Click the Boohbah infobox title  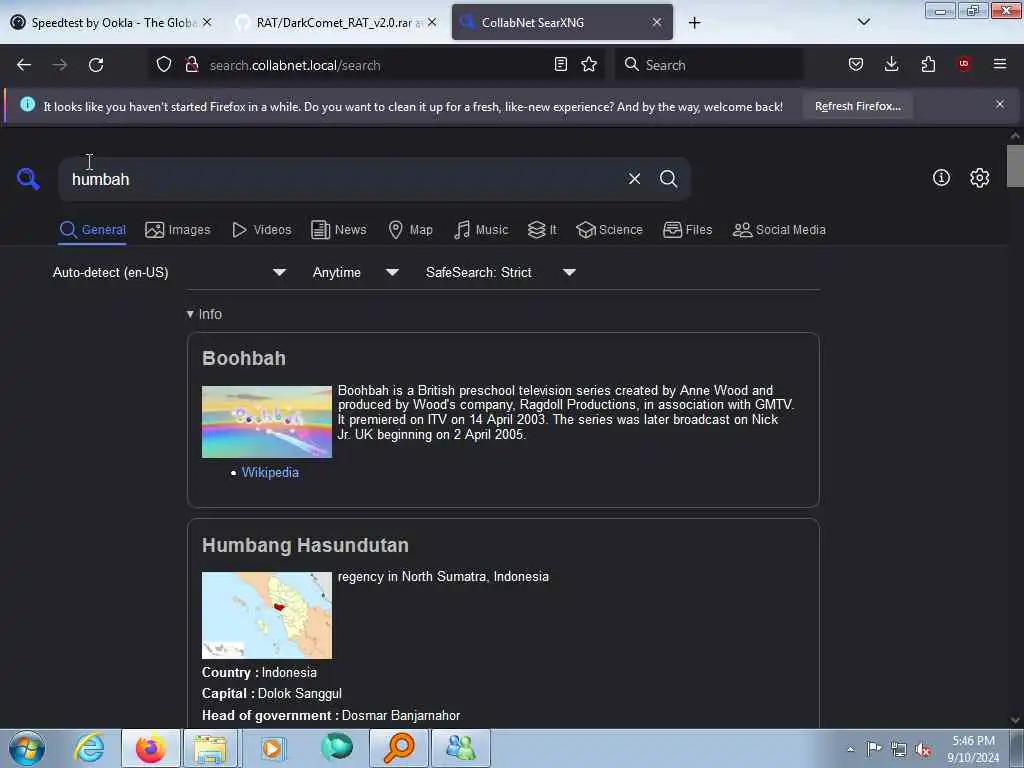tap(244, 358)
